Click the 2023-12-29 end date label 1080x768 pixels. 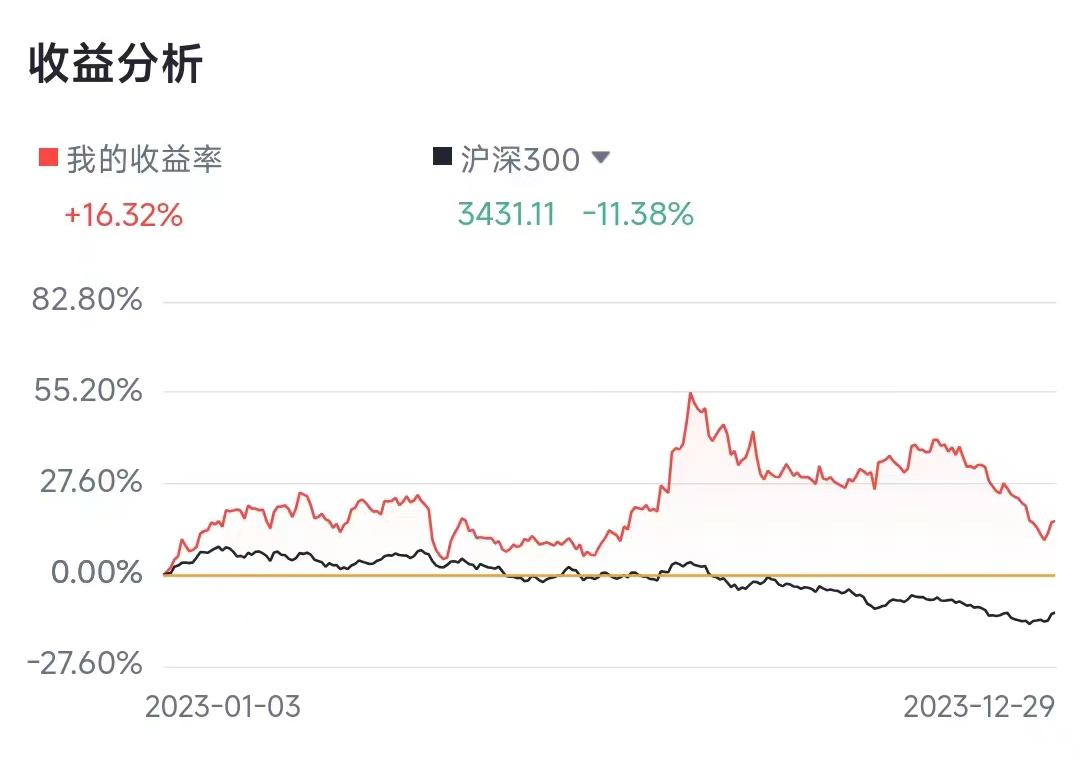[x=979, y=706]
